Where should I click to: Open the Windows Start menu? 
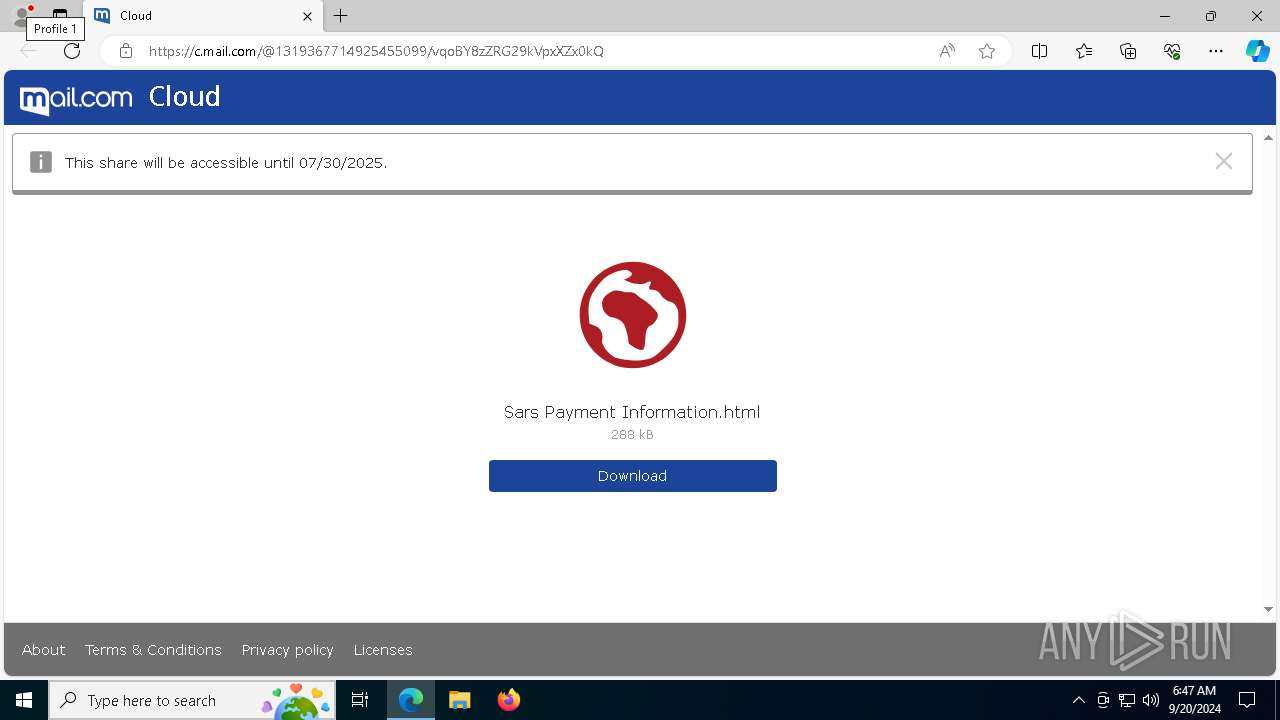(24, 700)
